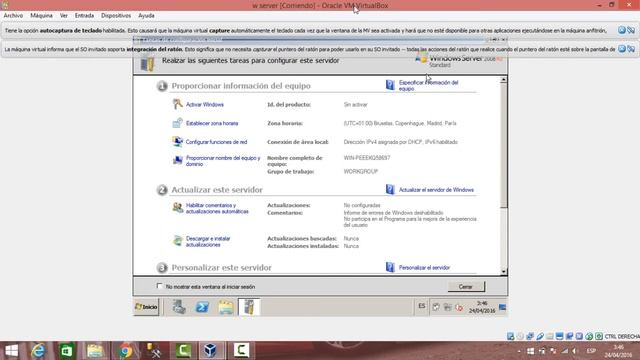Click mouse integration indicator in status bar
The width and height of the screenshot is (640, 360).
tap(589, 336)
